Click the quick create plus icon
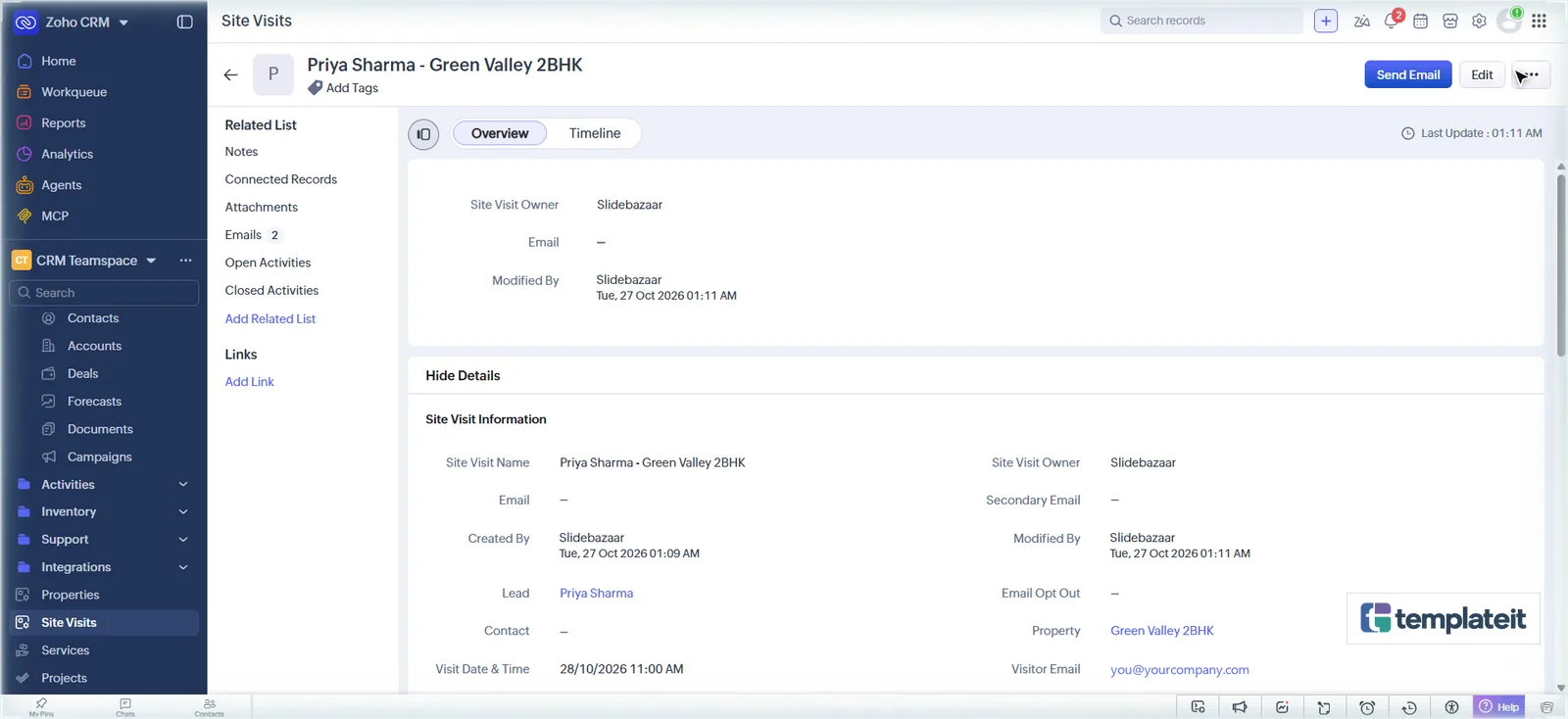 point(1326,21)
